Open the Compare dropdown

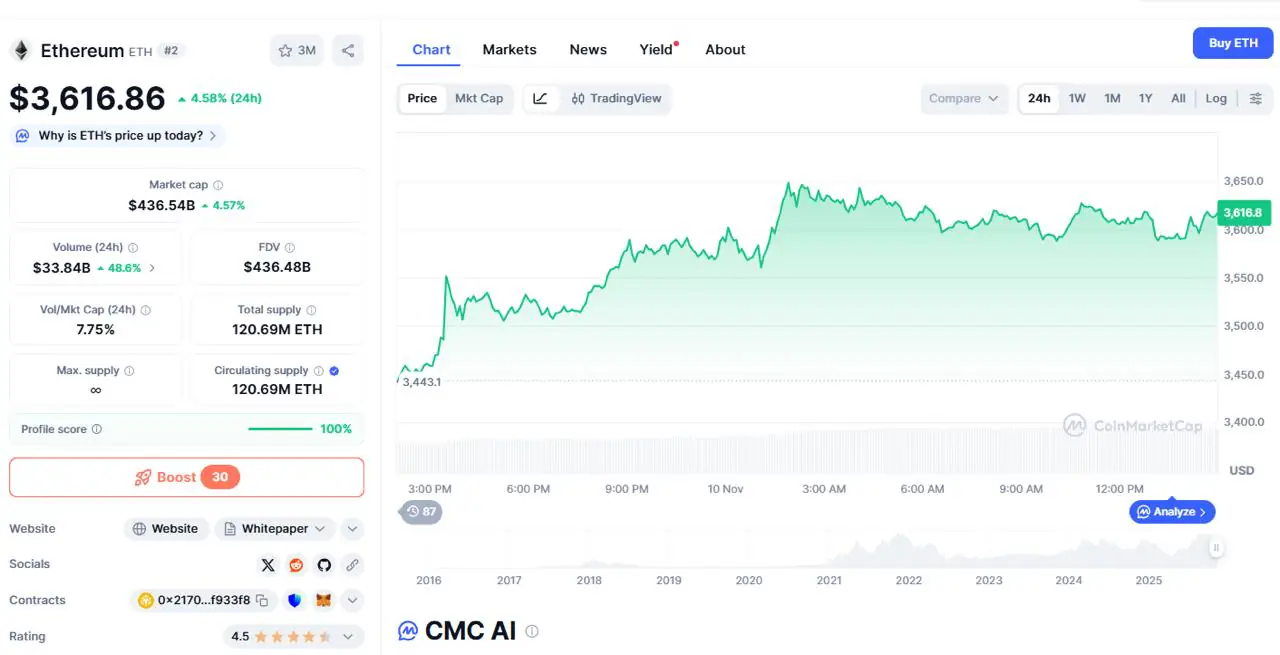964,98
